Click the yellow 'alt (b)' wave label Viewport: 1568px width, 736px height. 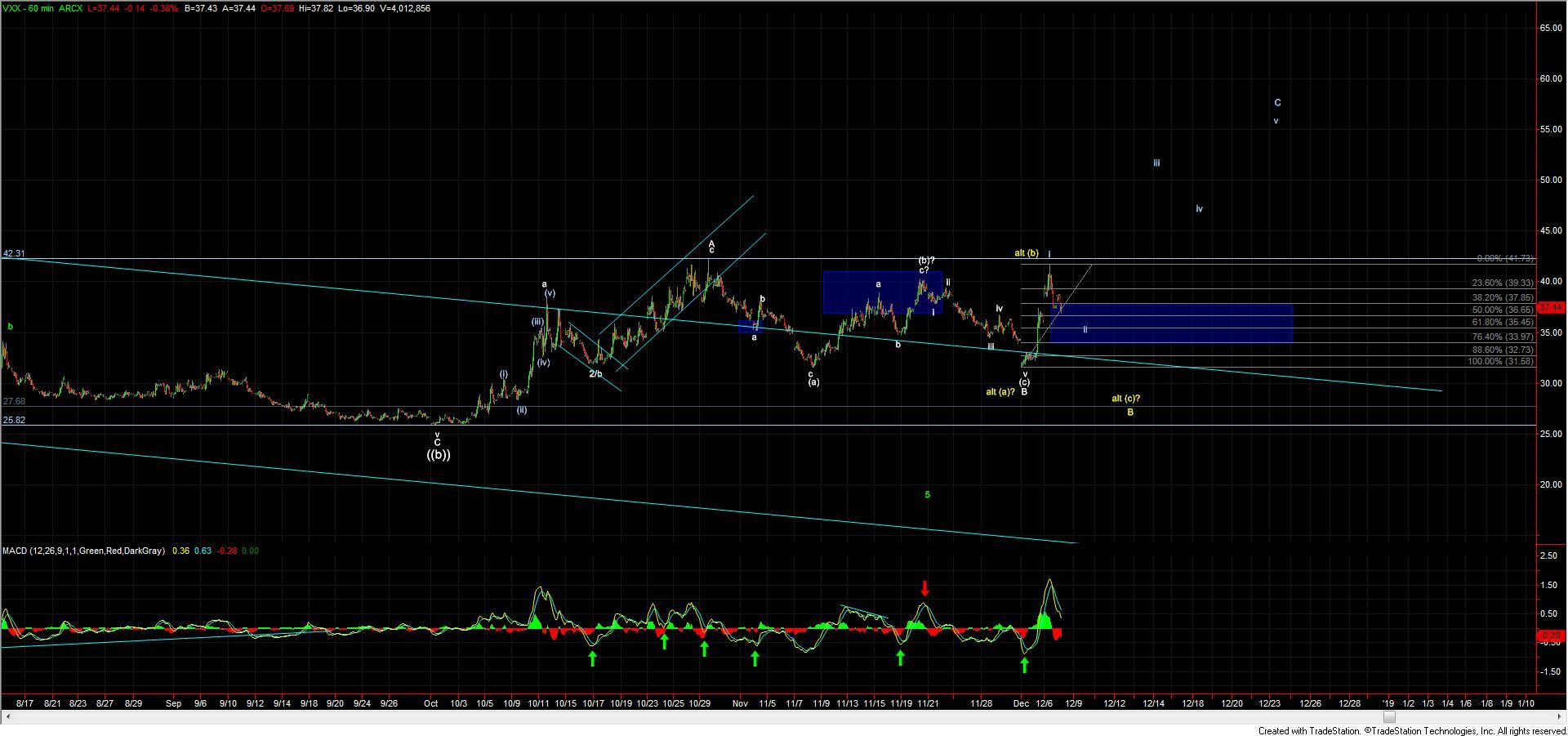pyautogui.click(x=1027, y=253)
